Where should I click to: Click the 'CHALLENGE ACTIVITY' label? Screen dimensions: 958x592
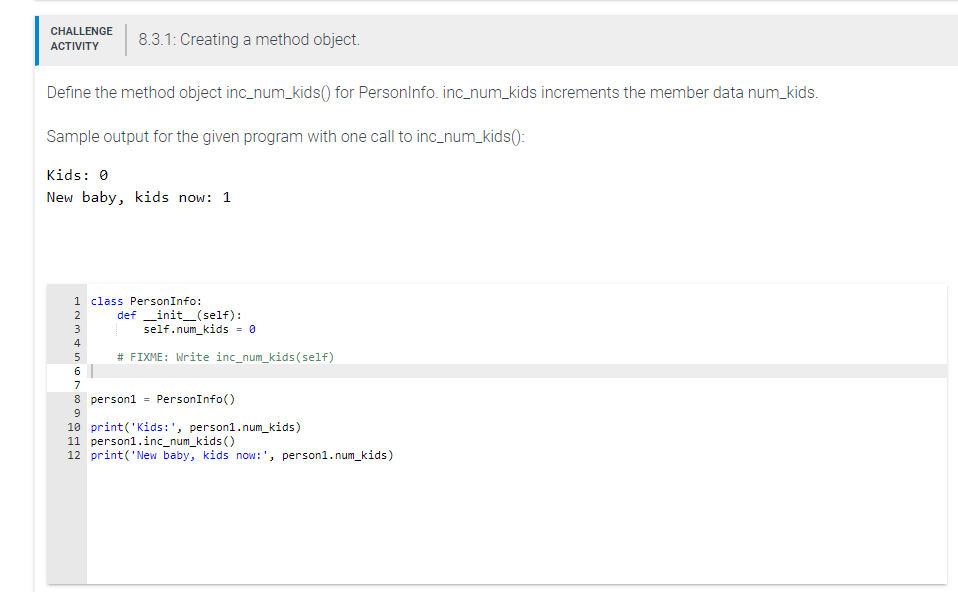tap(81, 38)
